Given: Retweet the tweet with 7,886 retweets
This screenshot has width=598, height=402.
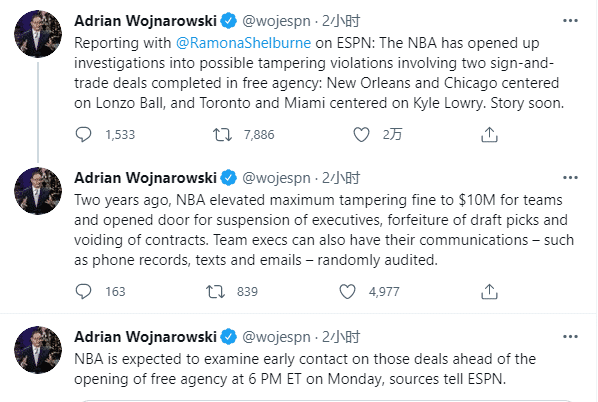Looking at the screenshot, I should (222, 135).
